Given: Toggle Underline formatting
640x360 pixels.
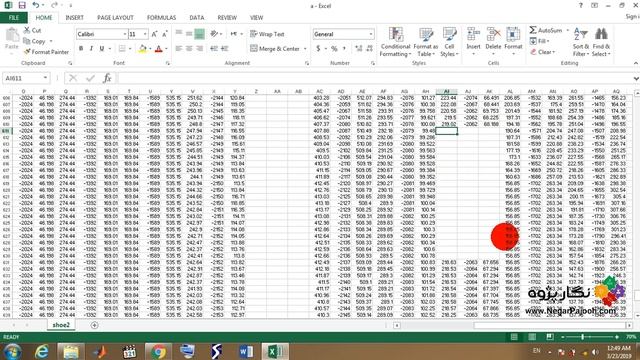Looking at the screenshot, I should pyautogui.click(x=102, y=49).
